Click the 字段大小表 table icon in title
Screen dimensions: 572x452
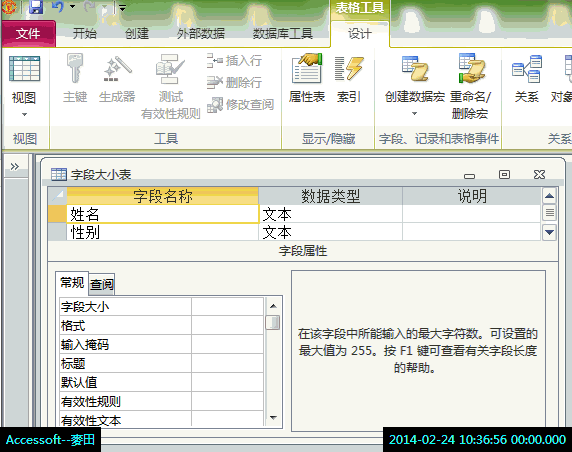(x=59, y=174)
